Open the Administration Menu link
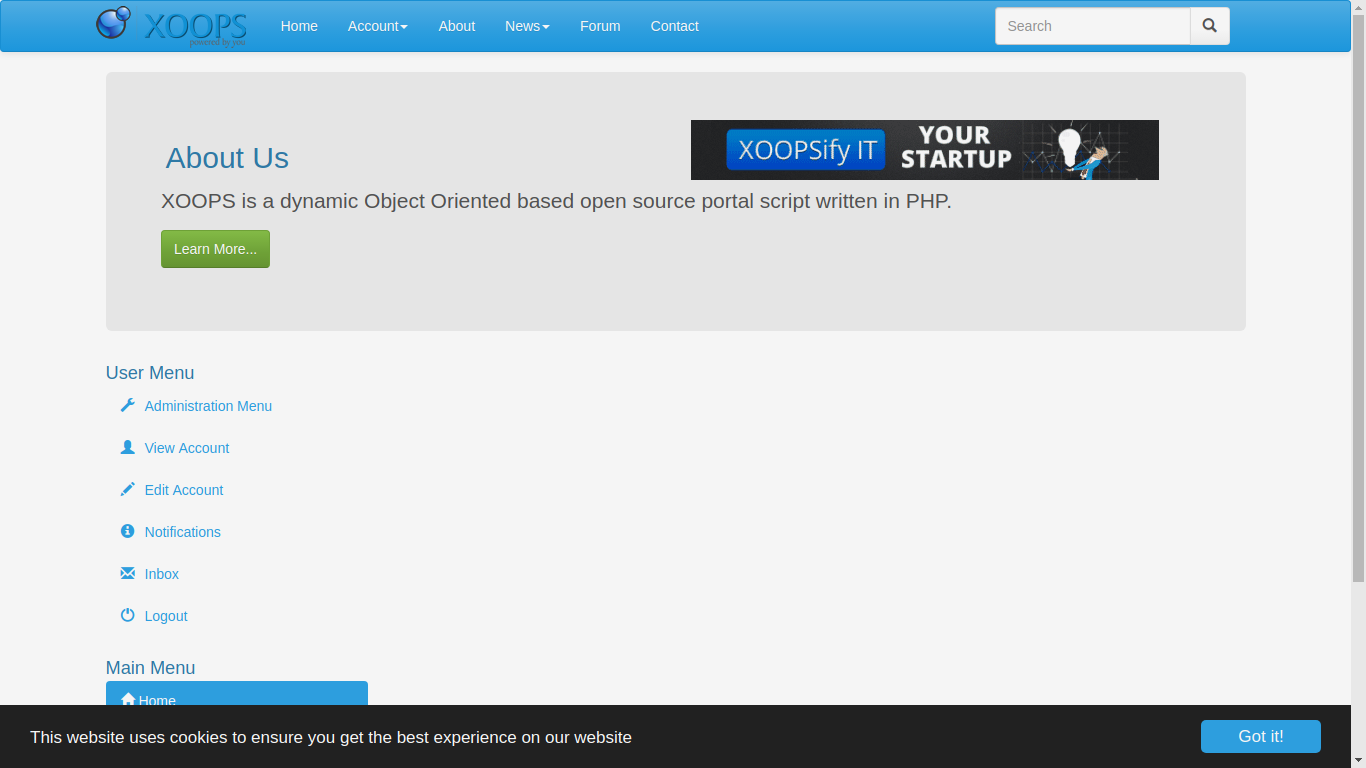1366x768 pixels. (x=208, y=406)
